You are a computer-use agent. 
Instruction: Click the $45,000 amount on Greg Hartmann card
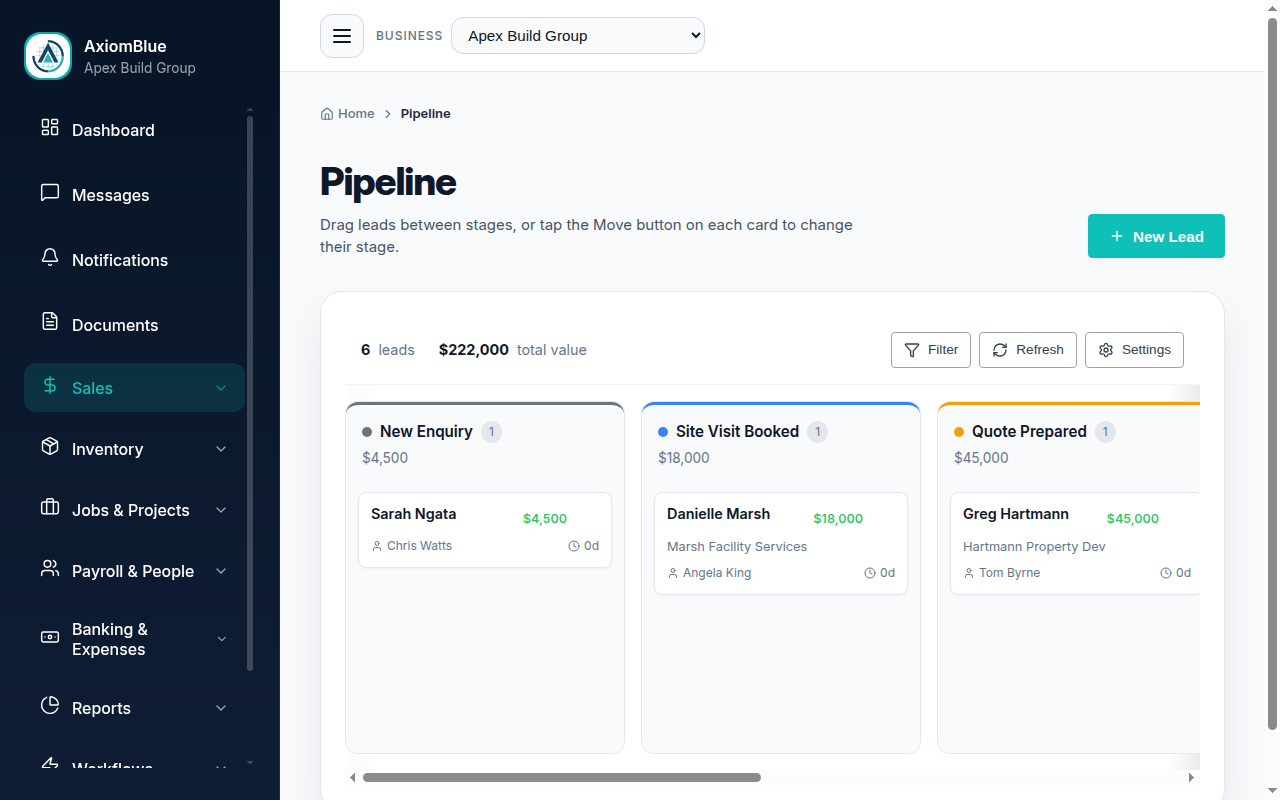pos(1133,519)
